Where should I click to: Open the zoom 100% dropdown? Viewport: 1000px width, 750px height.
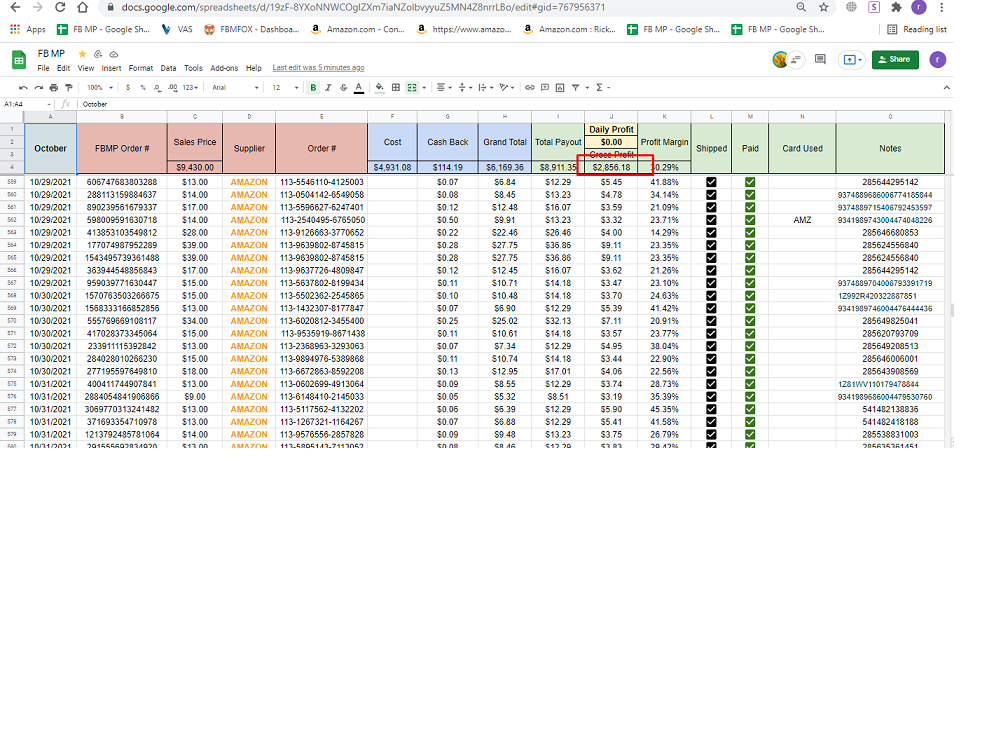pos(100,87)
